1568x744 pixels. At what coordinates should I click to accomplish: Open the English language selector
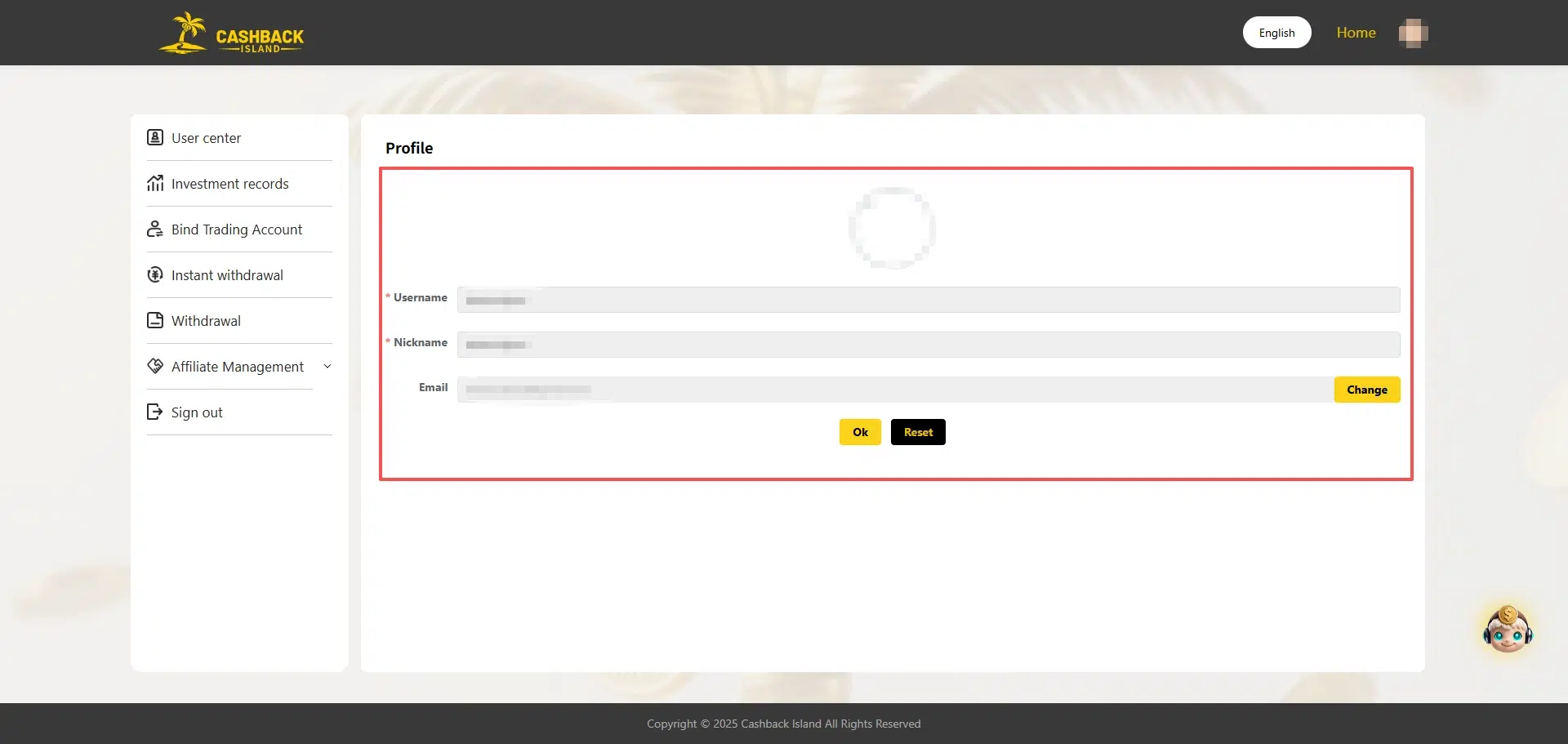pos(1276,32)
